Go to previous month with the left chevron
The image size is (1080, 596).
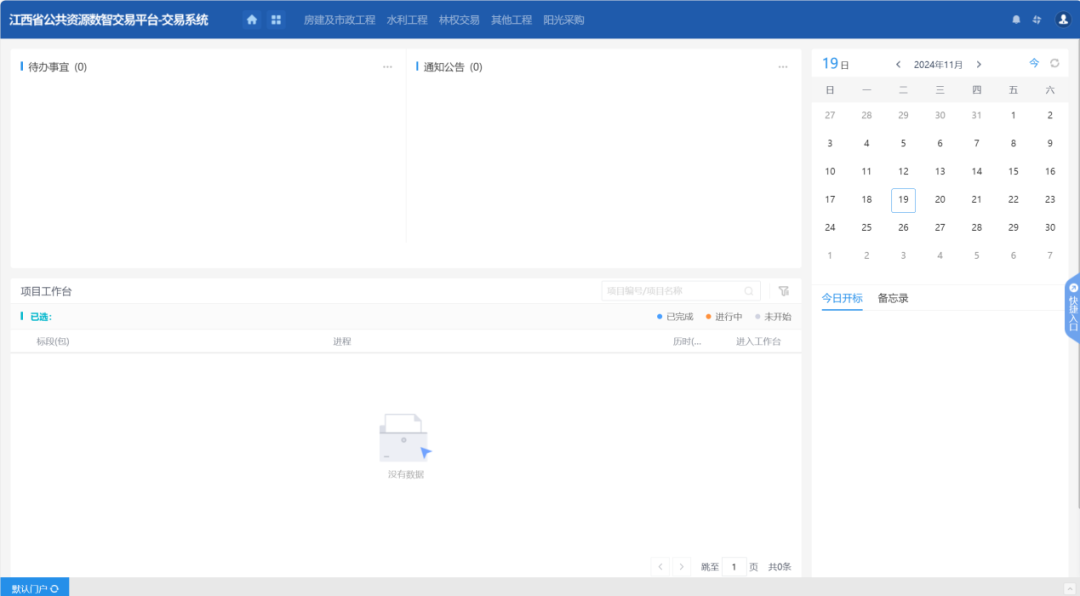tap(898, 63)
